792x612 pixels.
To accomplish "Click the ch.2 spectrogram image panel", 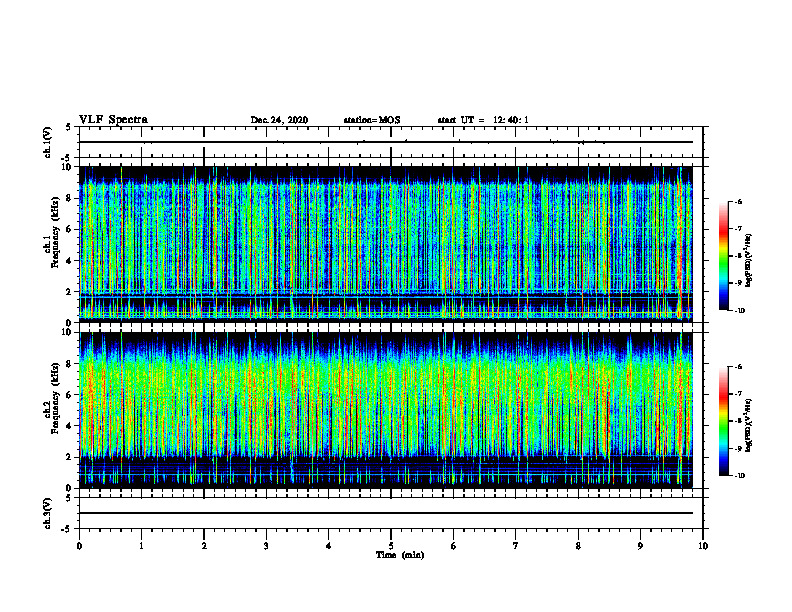I will [x=386, y=410].
